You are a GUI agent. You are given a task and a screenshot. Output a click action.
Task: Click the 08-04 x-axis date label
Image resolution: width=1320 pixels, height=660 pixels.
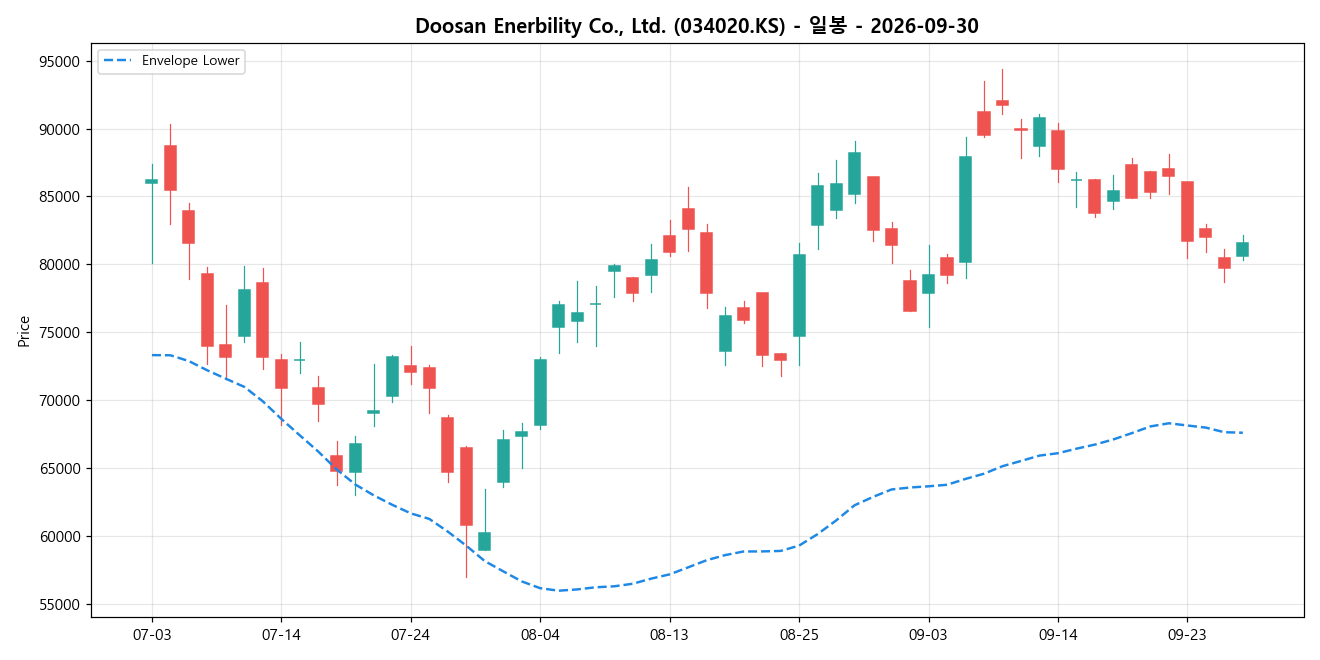540,634
